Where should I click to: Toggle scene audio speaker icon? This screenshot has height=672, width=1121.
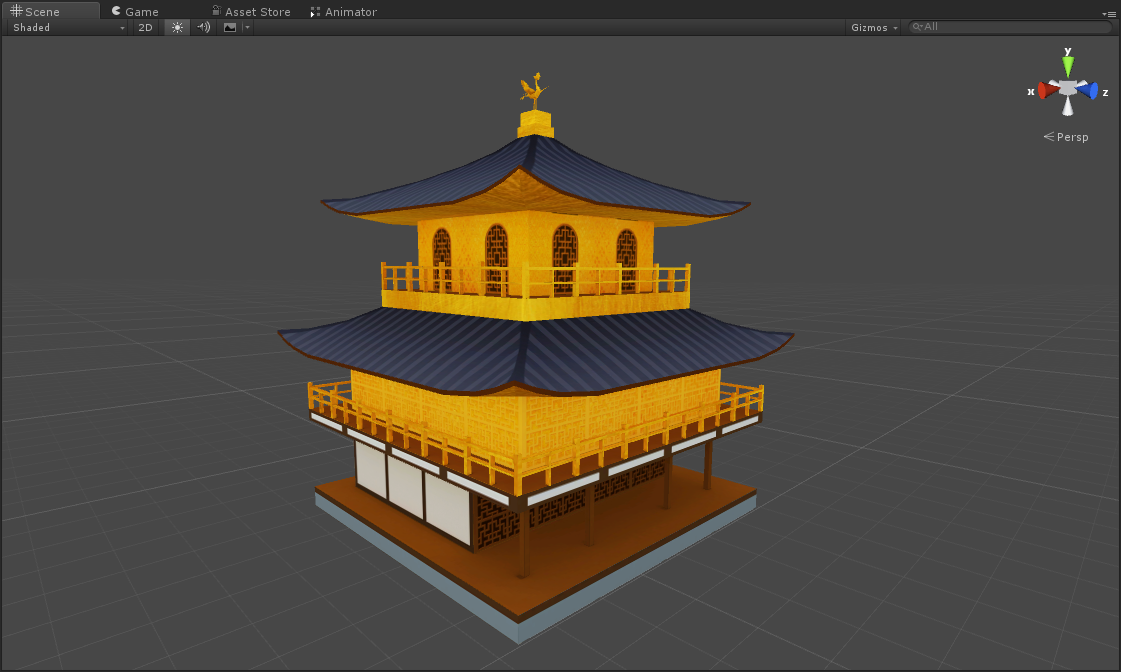[204, 27]
